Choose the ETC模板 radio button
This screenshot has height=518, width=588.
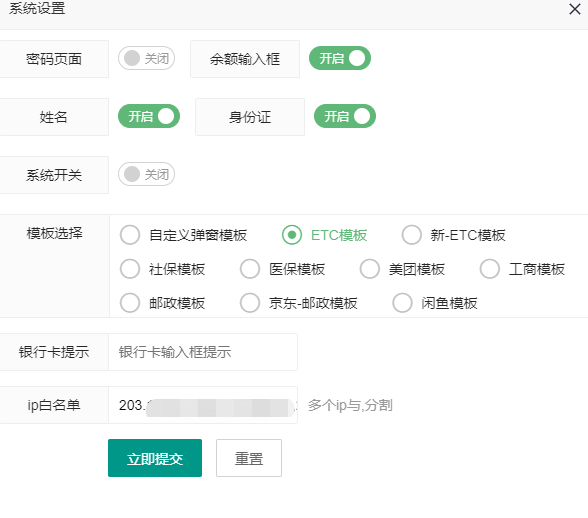click(325, 235)
